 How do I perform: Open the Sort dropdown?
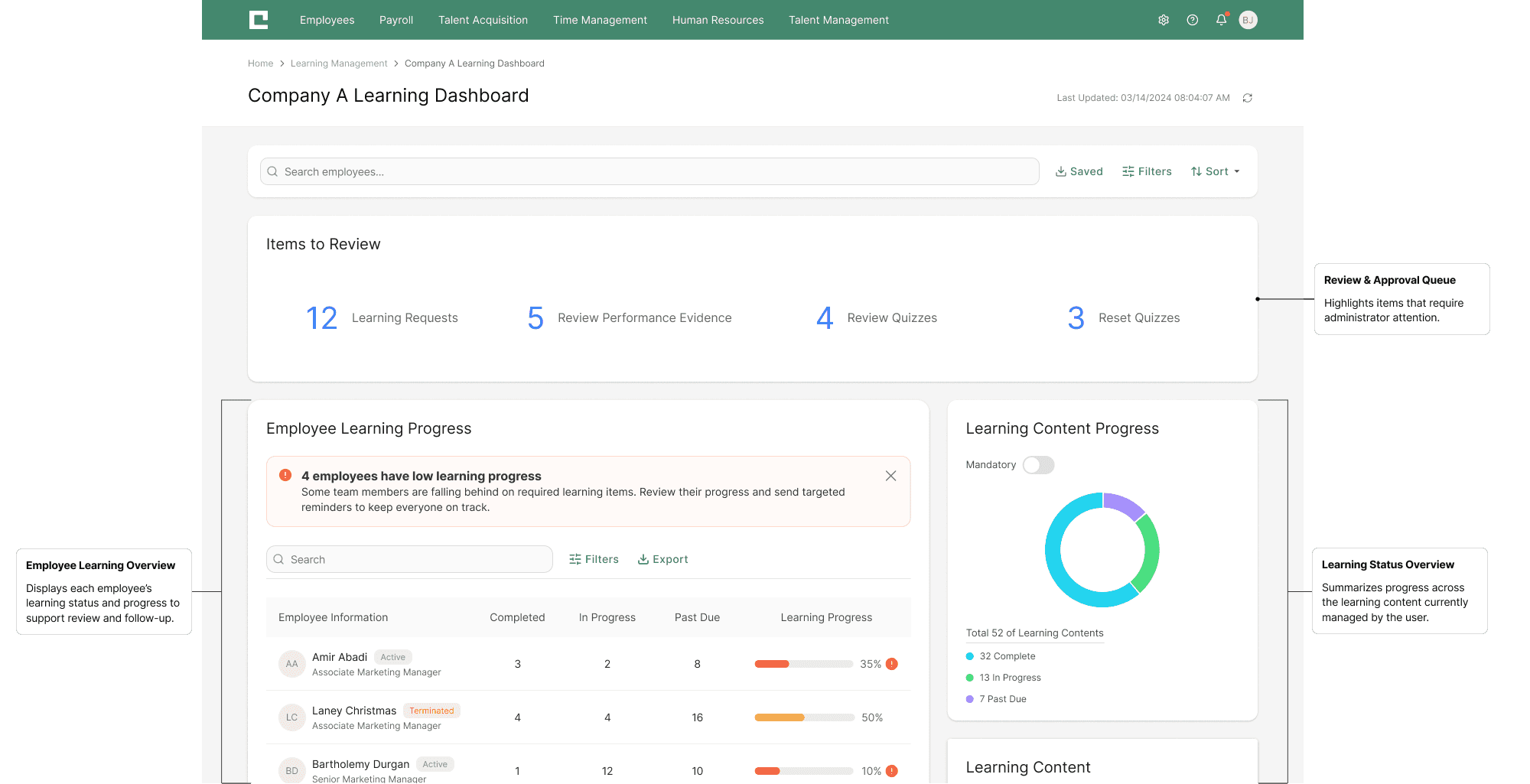point(1216,171)
